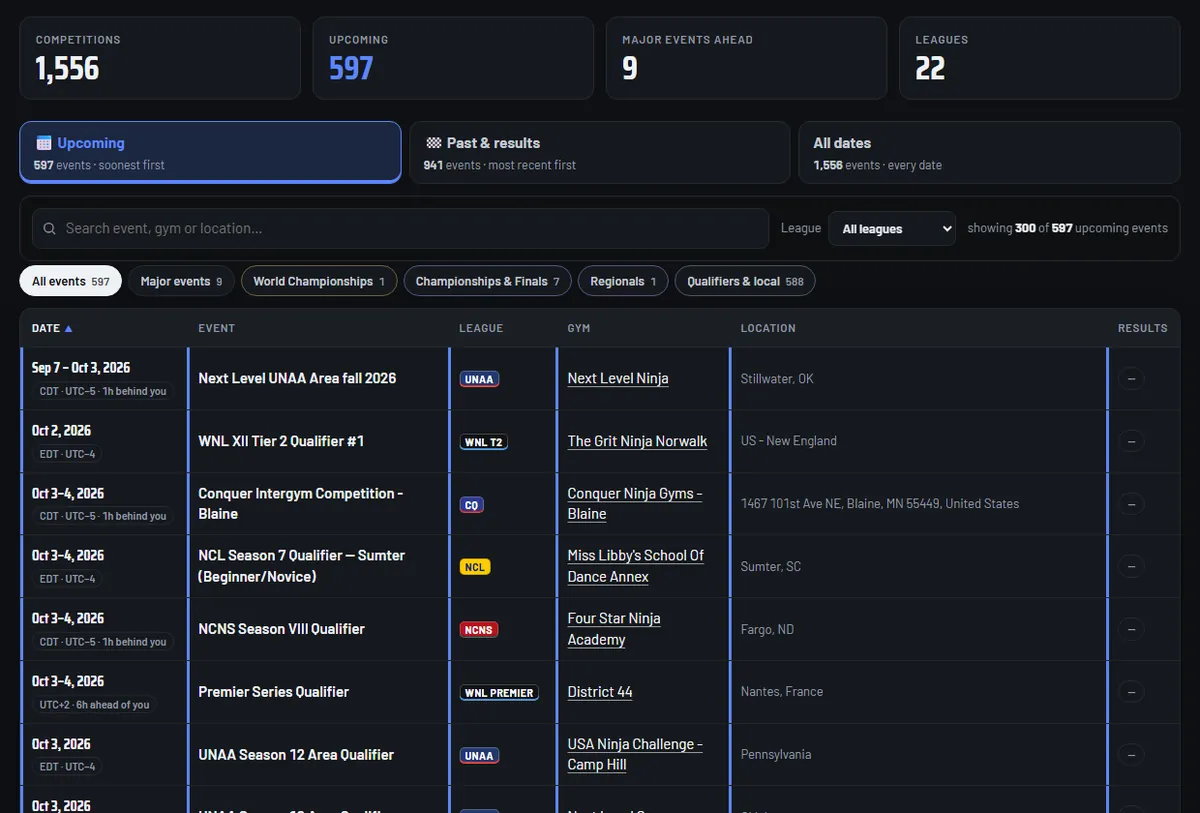Image resolution: width=1200 pixels, height=813 pixels.
Task: Open The Grit Ninja Norwalk link
Action: (637, 441)
